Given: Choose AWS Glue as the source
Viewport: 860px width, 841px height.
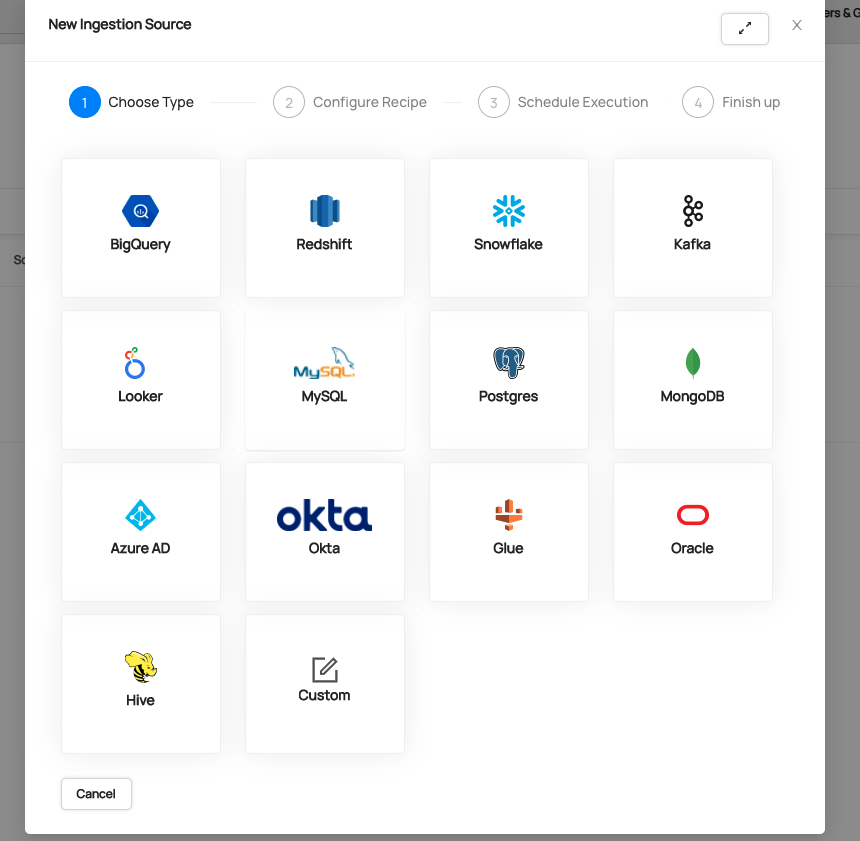Looking at the screenshot, I should (508, 532).
